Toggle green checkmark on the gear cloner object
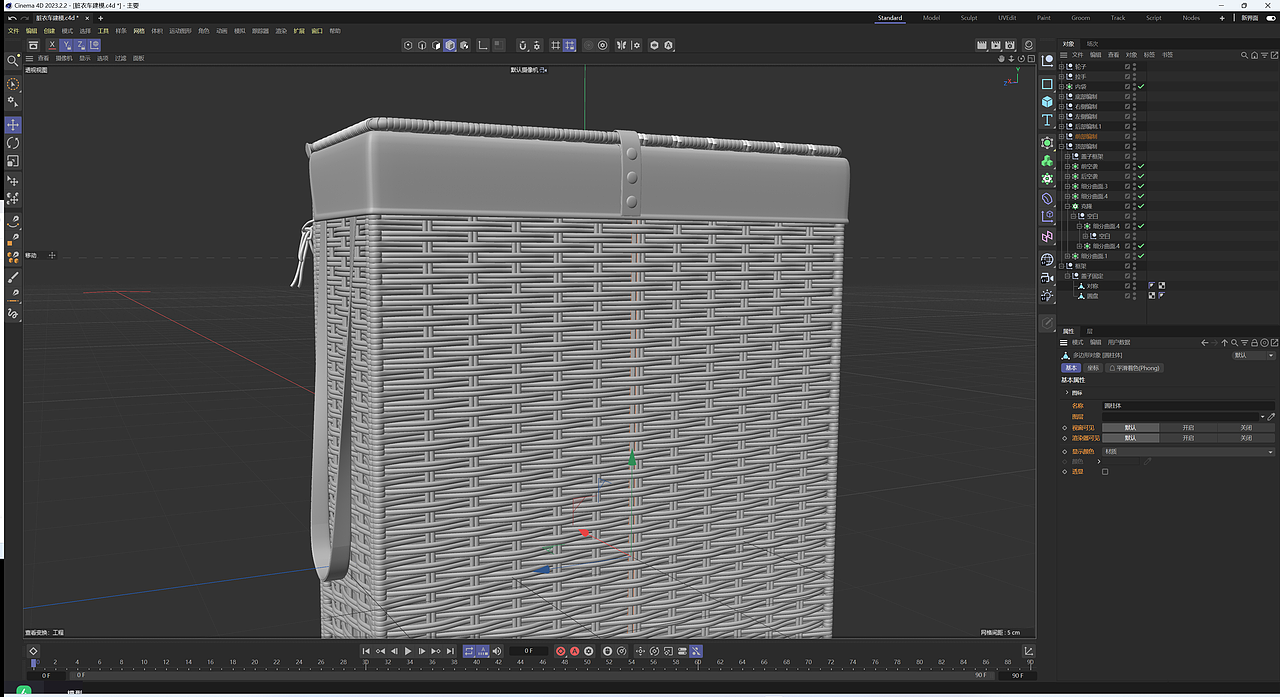 point(1141,206)
